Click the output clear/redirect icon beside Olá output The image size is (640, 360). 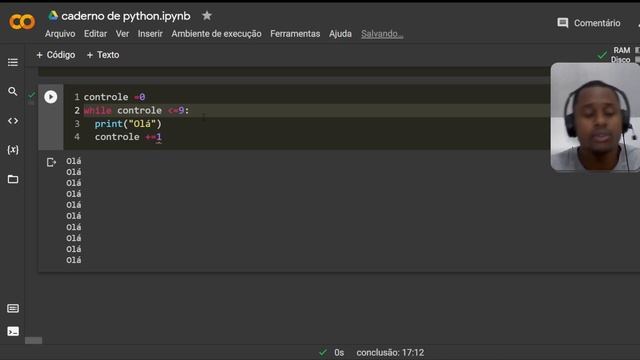point(51,162)
